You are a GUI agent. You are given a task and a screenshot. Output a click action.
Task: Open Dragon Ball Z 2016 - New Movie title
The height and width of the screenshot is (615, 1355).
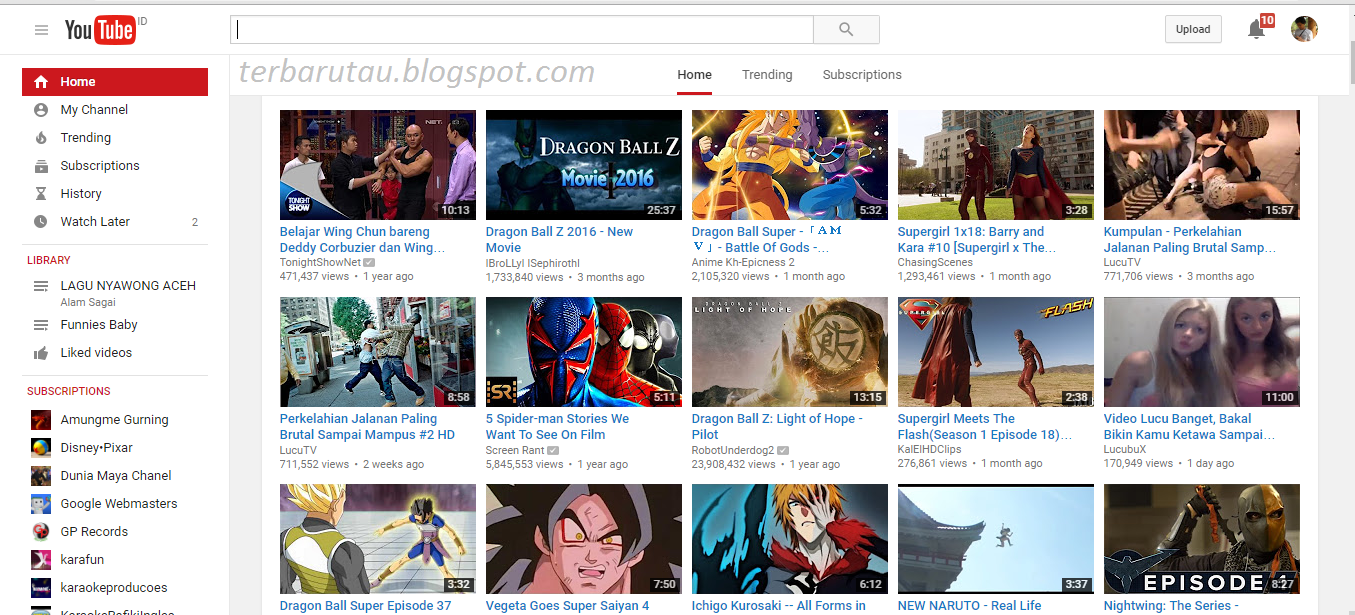[560, 240]
